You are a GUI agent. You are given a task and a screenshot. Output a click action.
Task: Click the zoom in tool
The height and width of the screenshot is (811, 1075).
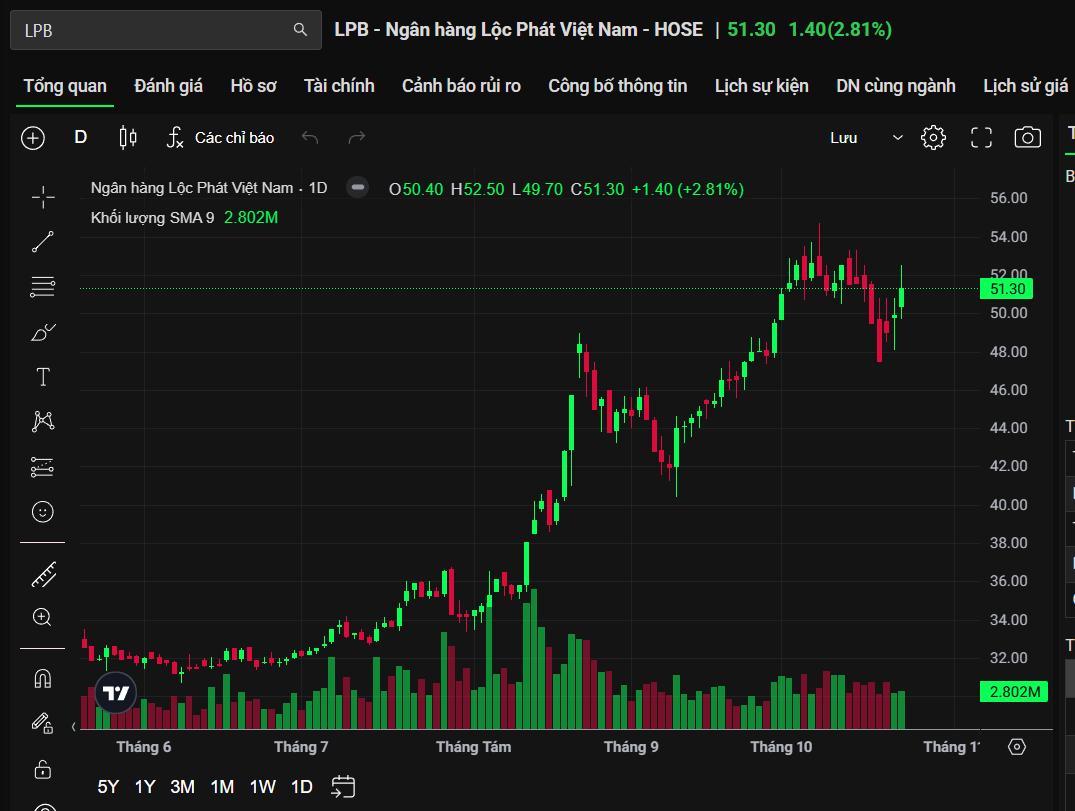(43, 617)
